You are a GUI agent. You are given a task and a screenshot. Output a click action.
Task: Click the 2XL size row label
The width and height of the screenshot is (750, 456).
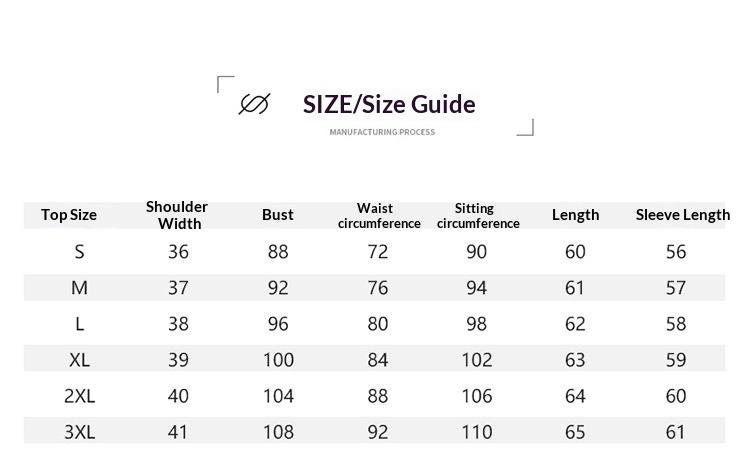click(80, 396)
